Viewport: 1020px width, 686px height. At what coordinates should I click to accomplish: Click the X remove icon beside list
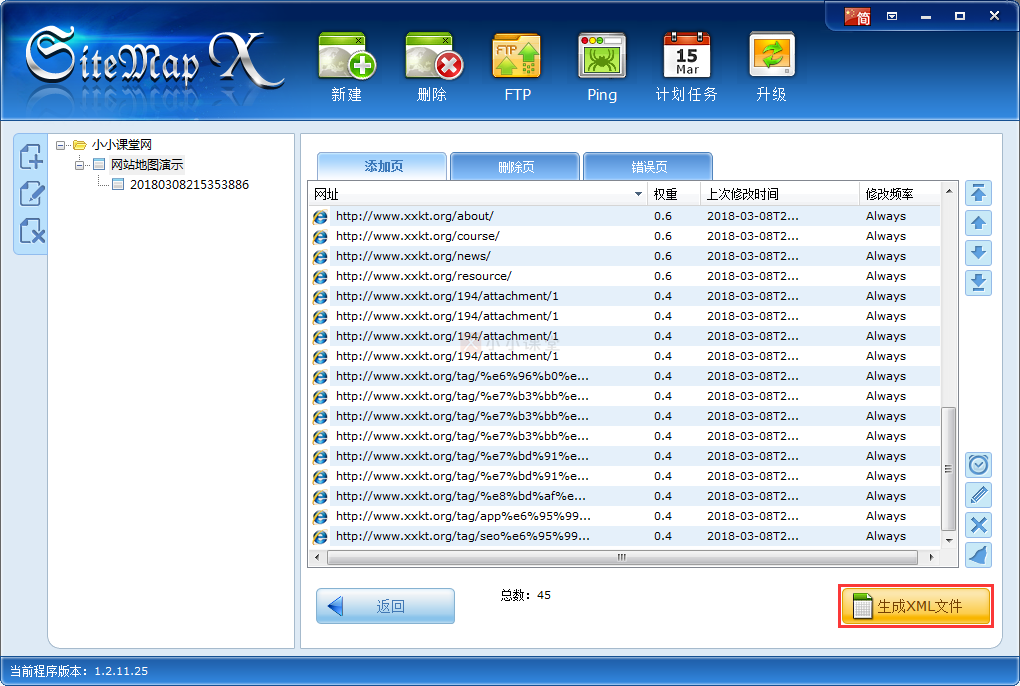978,525
